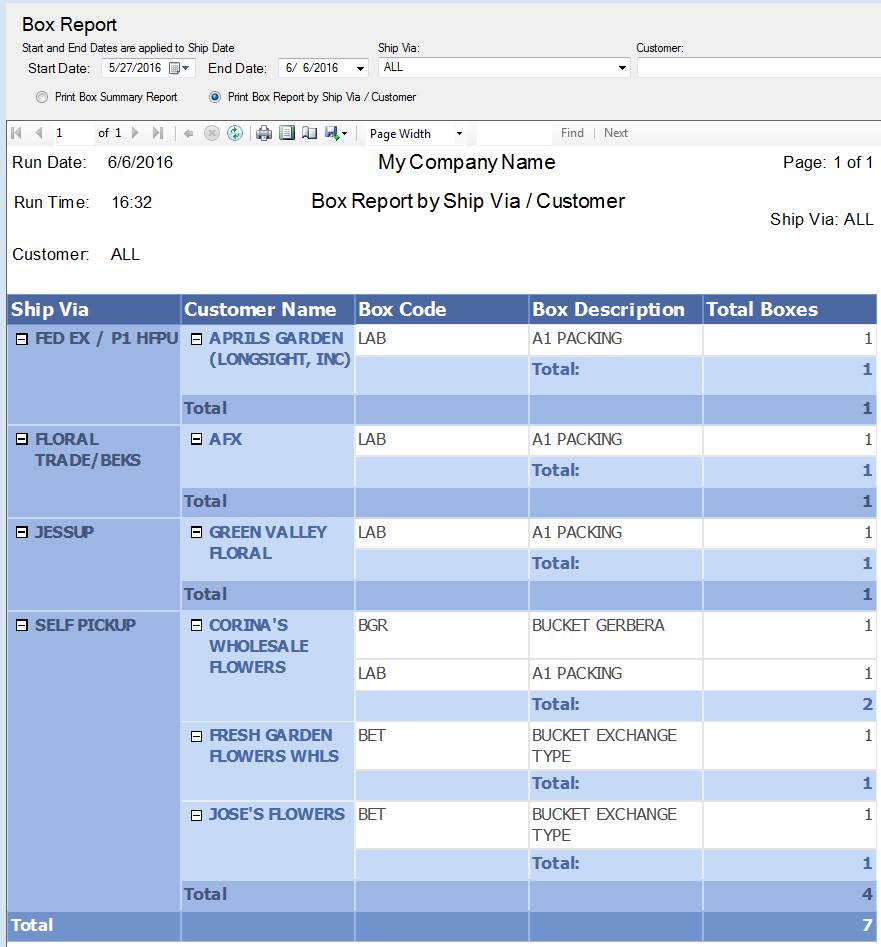Collapse AFX customer rows

click(196, 440)
